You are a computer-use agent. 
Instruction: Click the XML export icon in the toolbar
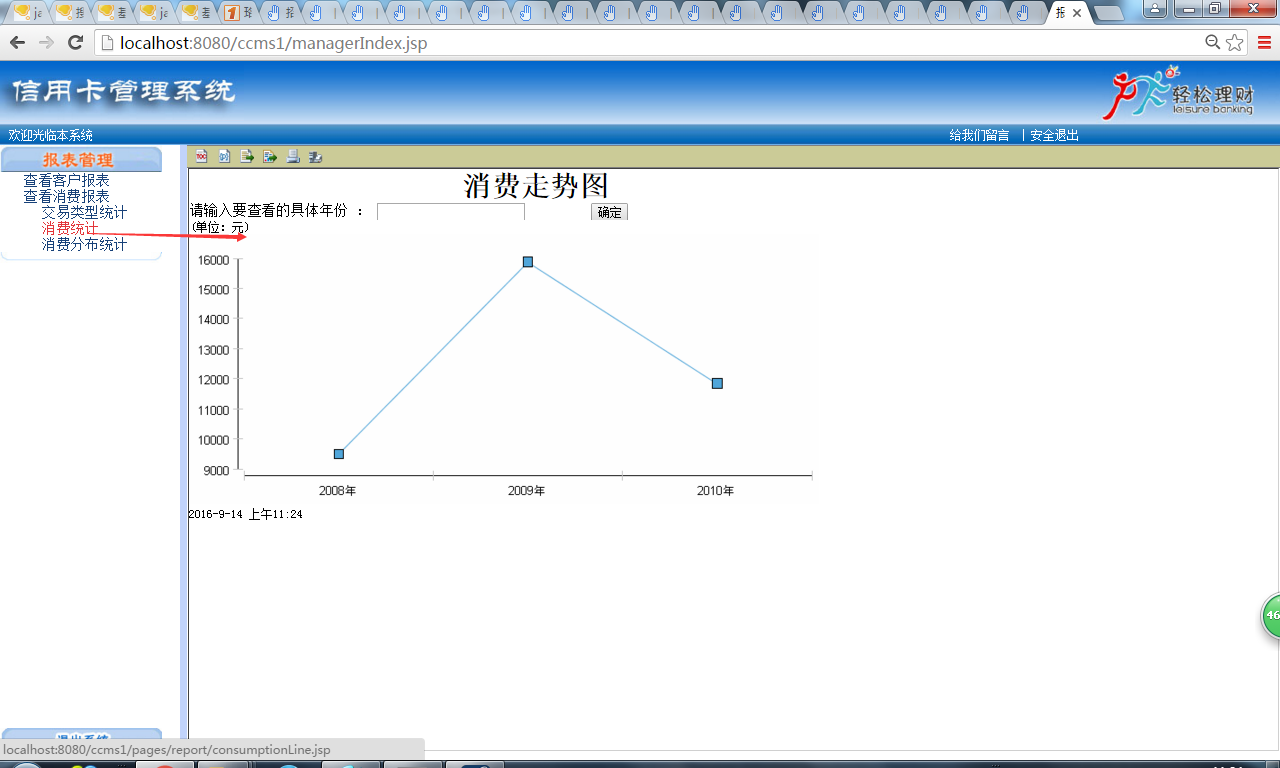pos(224,157)
